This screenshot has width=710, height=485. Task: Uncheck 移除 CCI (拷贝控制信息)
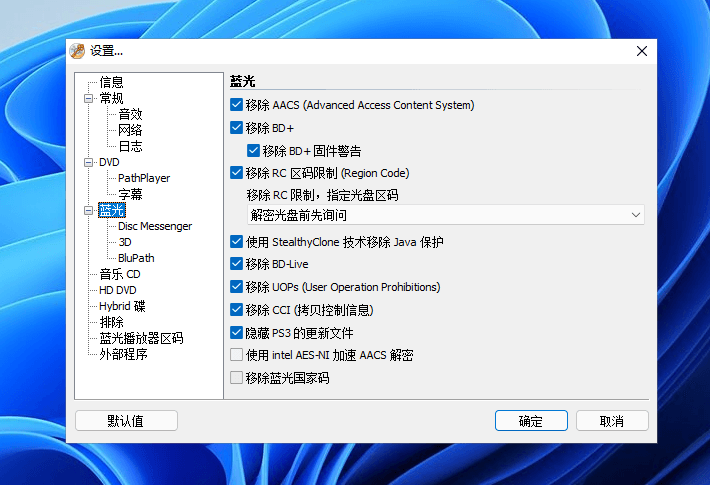point(236,310)
